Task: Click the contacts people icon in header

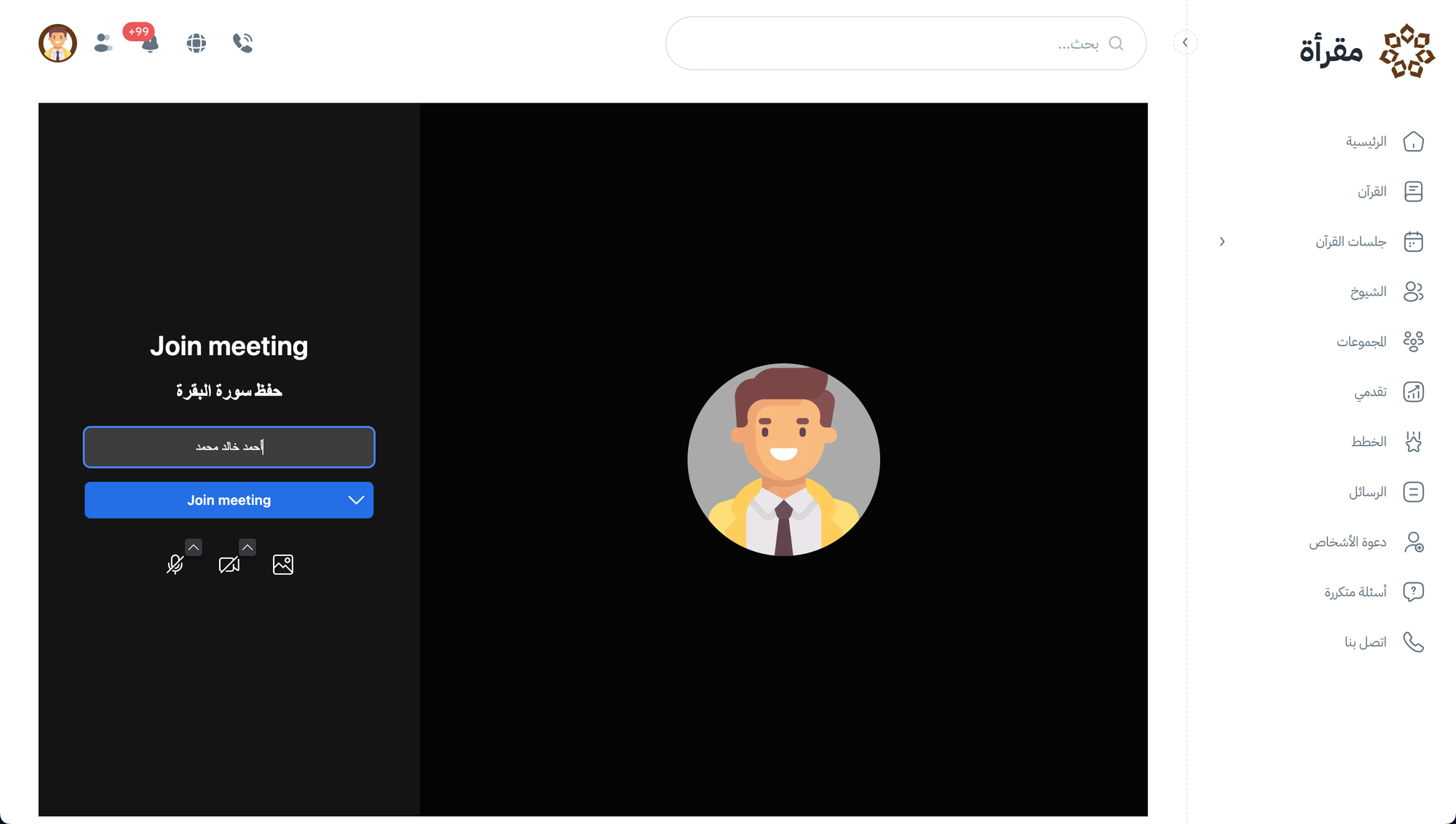Action: [103, 43]
